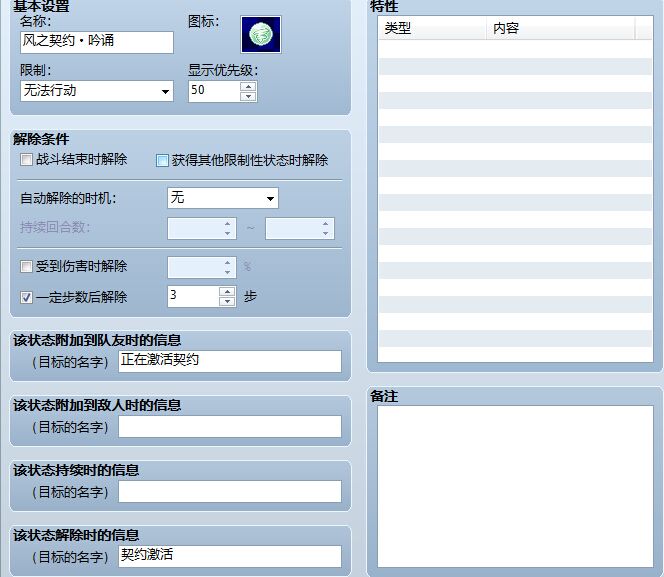Decrease 显示优先级 with down arrow
The height and width of the screenshot is (577, 664).
[x=248, y=97]
